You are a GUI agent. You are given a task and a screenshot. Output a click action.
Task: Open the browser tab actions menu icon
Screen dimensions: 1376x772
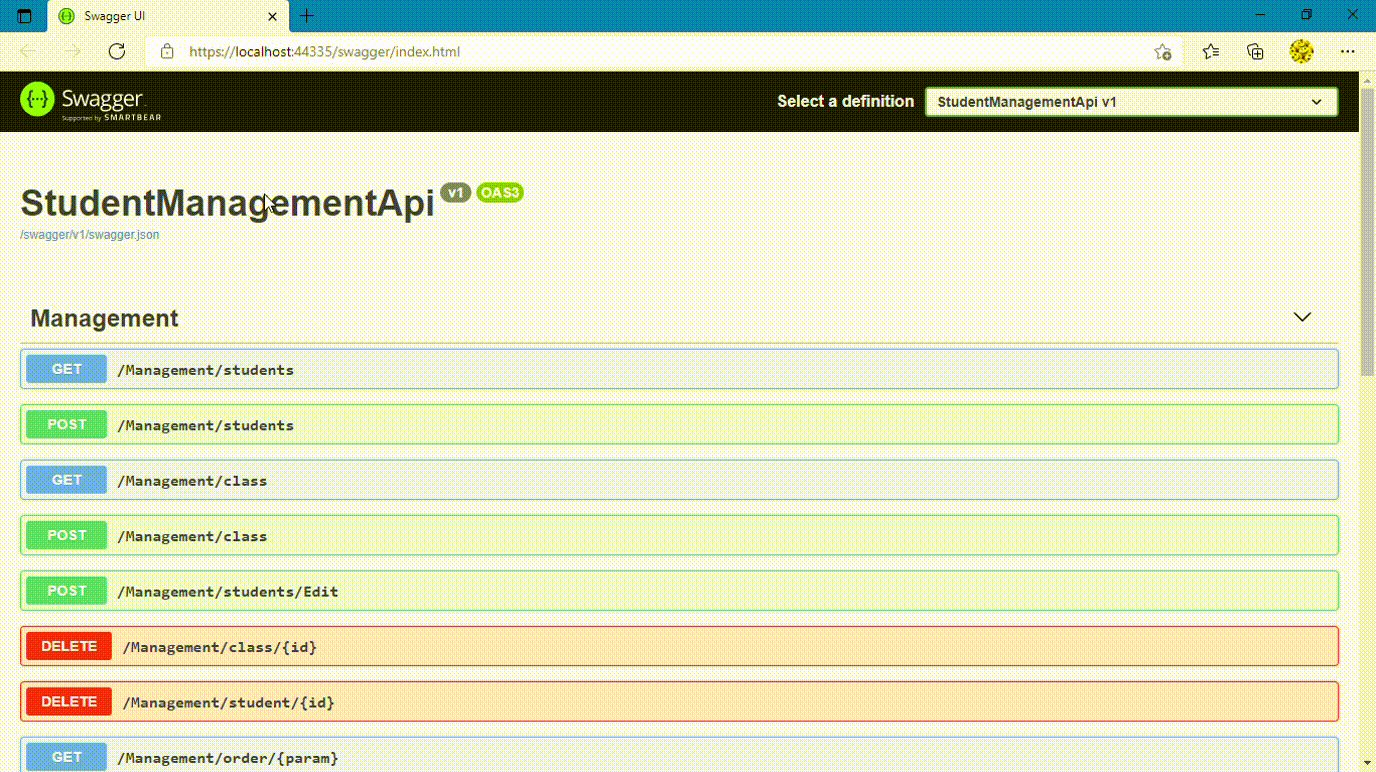pos(25,16)
